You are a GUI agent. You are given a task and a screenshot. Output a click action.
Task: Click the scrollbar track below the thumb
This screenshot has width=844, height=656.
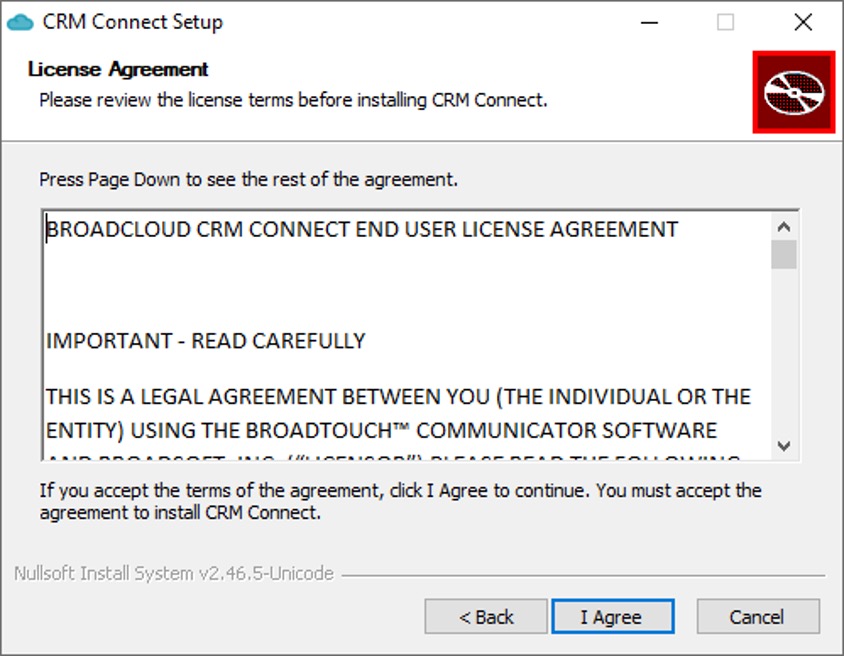[784, 350]
